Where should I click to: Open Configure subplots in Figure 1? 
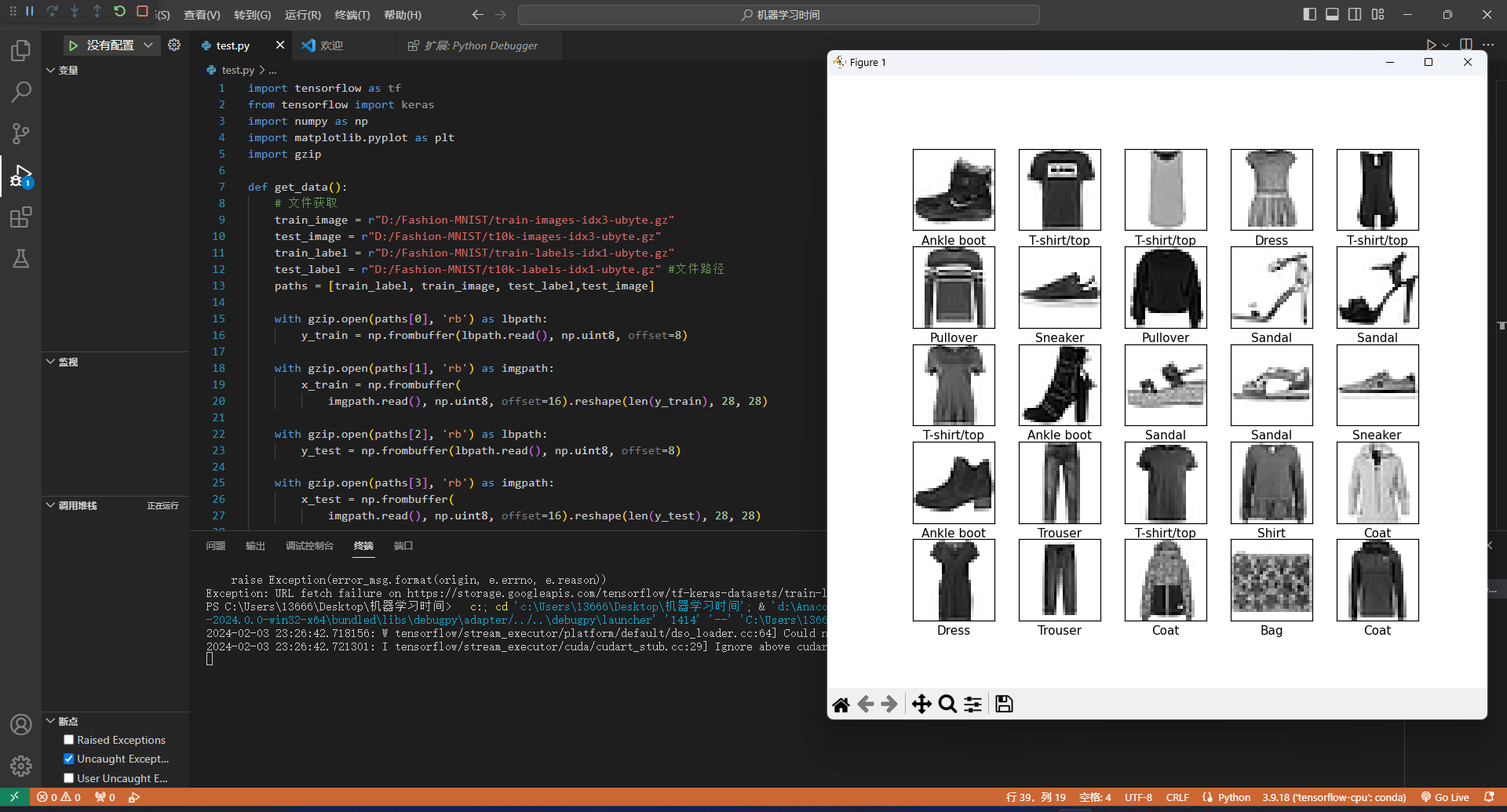[972, 705]
